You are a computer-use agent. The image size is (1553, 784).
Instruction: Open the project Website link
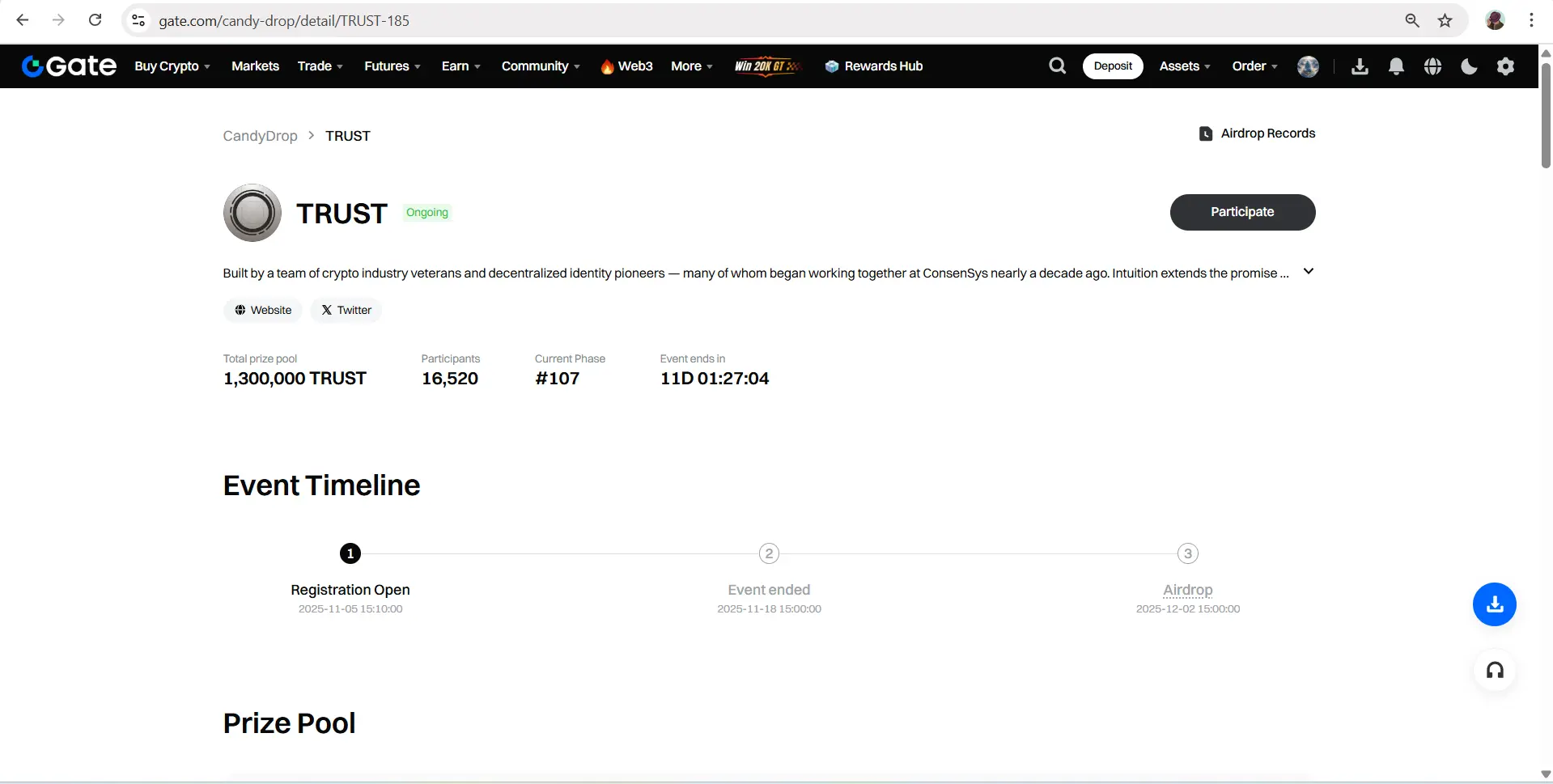[x=263, y=310]
